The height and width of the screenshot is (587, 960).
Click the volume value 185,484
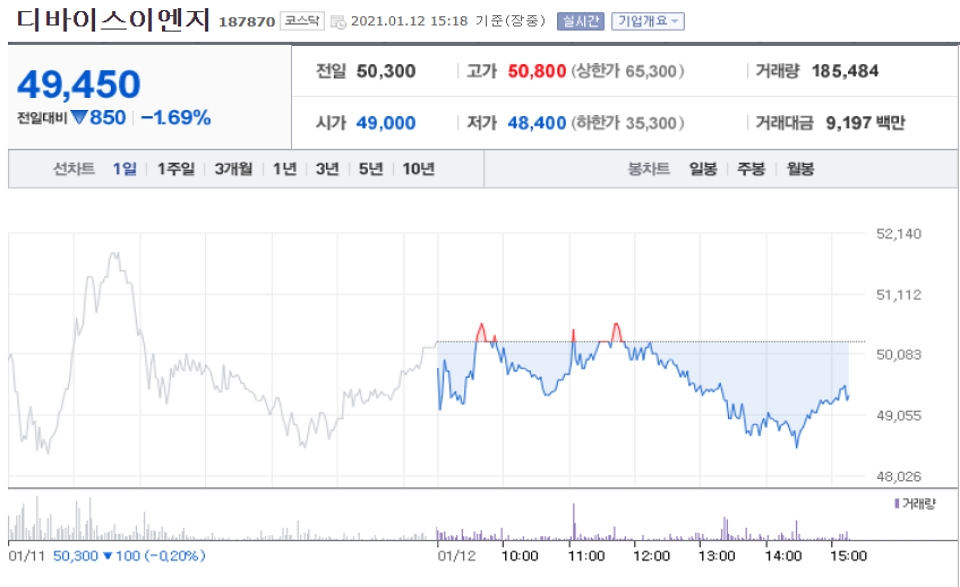845,71
